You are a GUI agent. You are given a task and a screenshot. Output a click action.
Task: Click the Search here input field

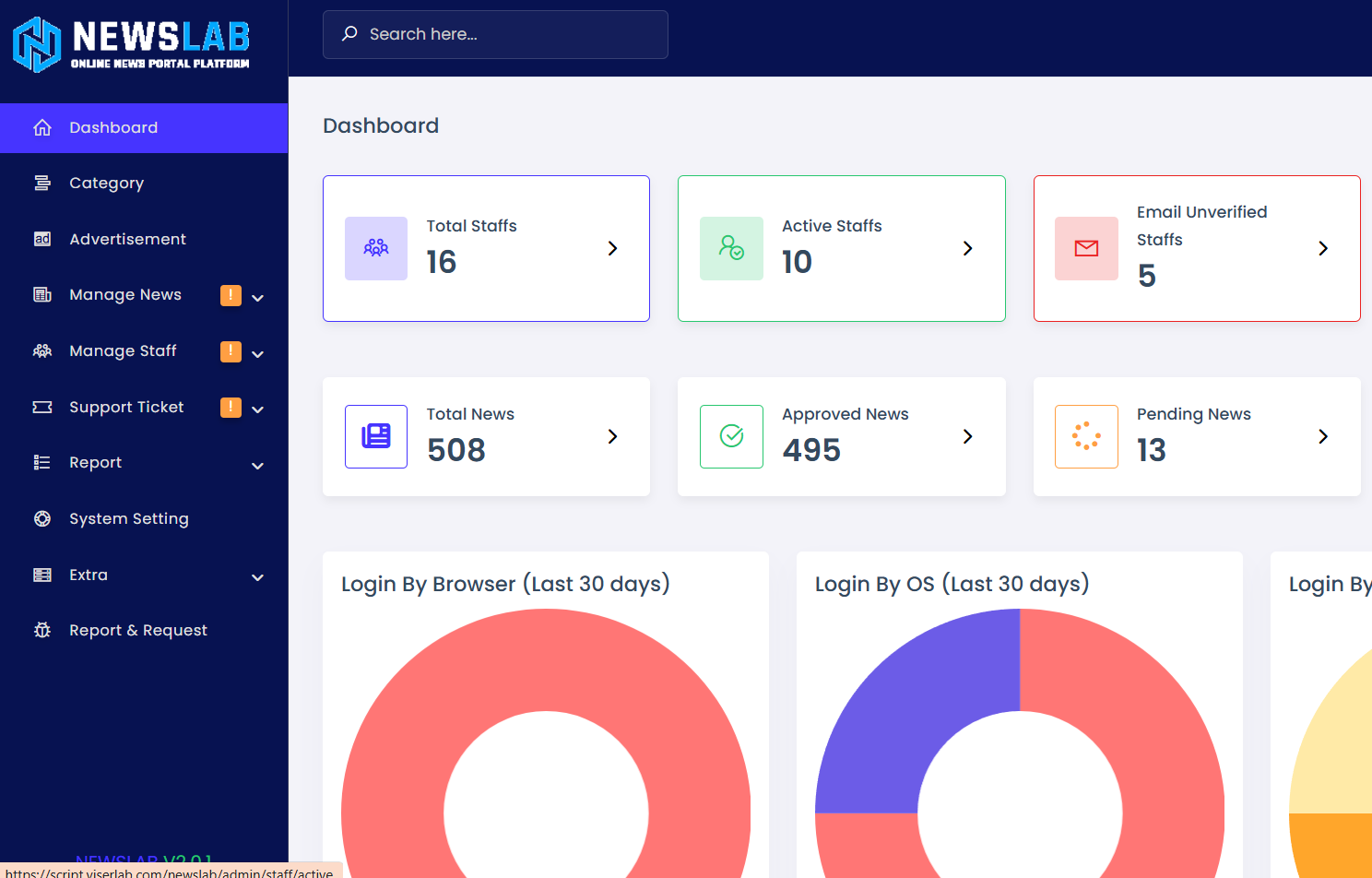[495, 34]
